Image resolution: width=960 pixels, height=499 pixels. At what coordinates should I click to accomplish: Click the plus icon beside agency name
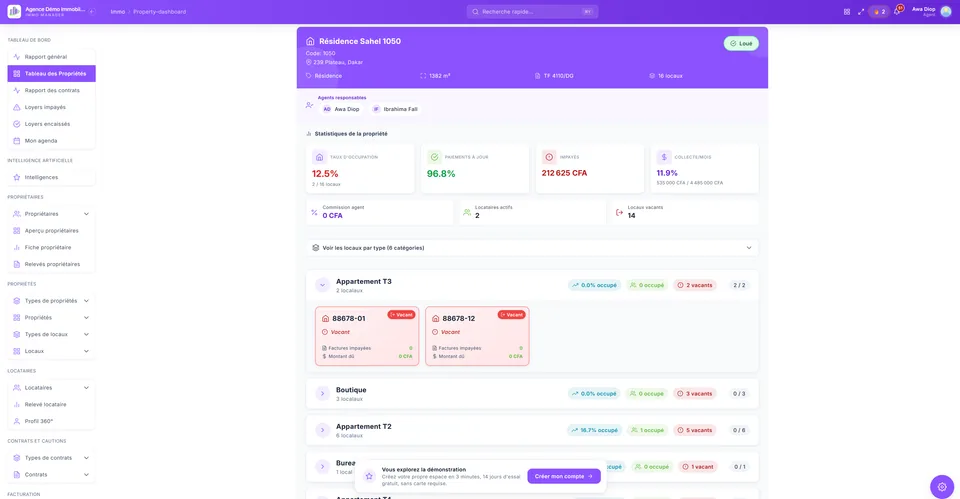click(92, 12)
